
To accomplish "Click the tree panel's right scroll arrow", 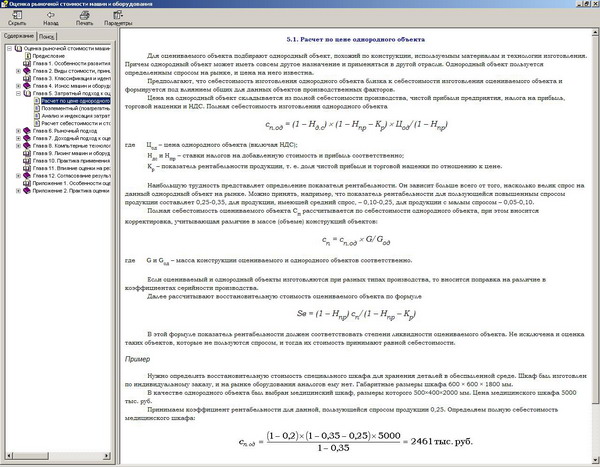I will [x=107, y=456].
